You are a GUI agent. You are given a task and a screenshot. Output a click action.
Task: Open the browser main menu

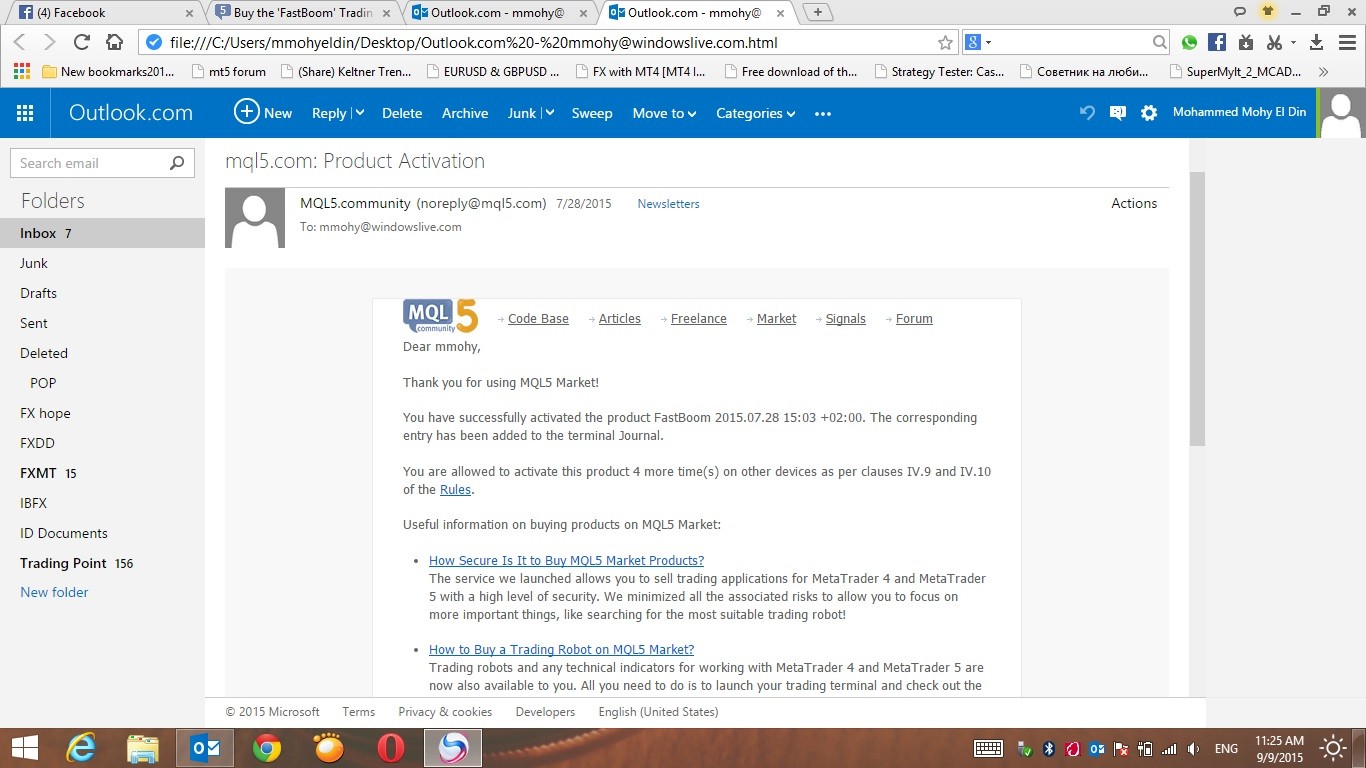(1346, 42)
